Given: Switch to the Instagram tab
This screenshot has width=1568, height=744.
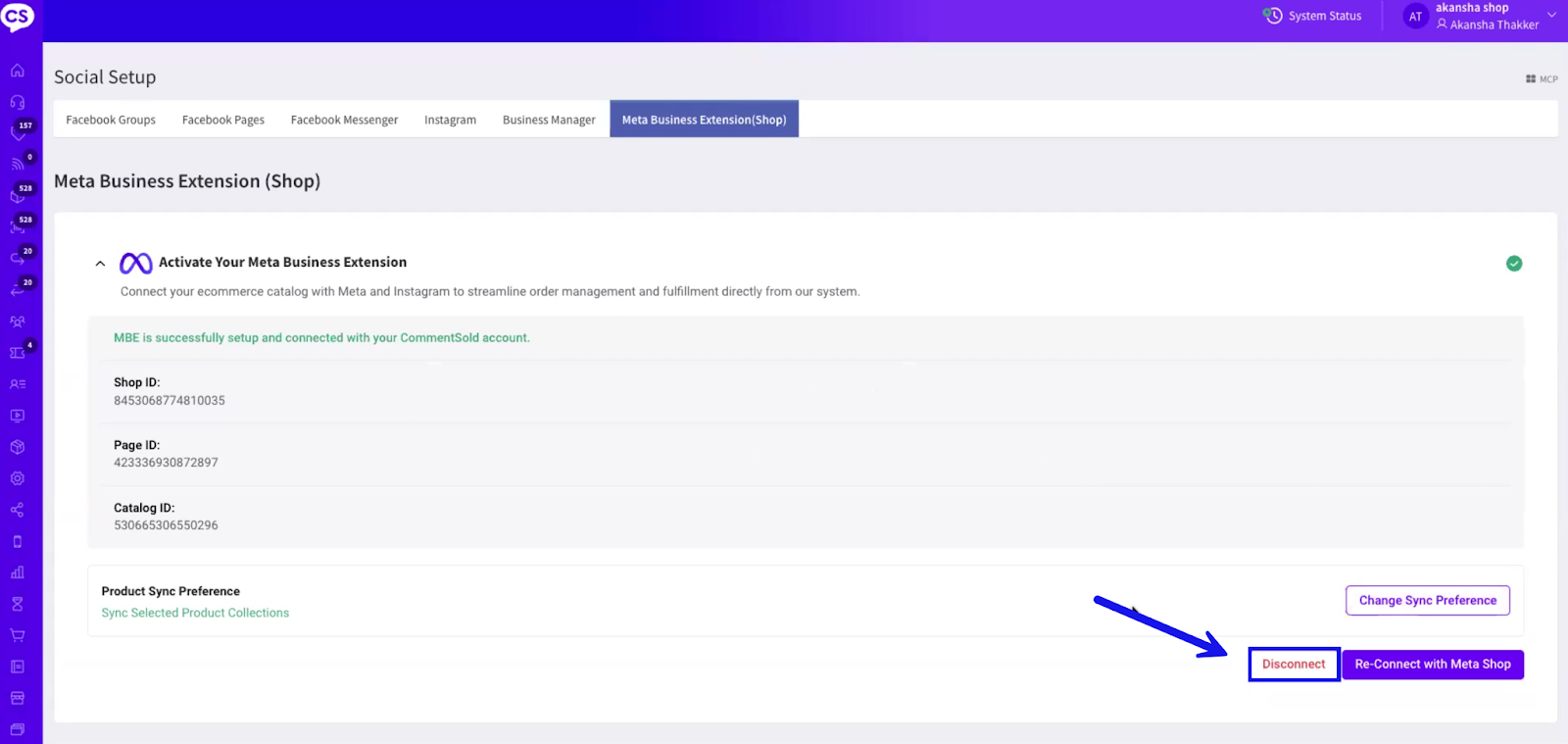Looking at the screenshot, I should (450, 120).
